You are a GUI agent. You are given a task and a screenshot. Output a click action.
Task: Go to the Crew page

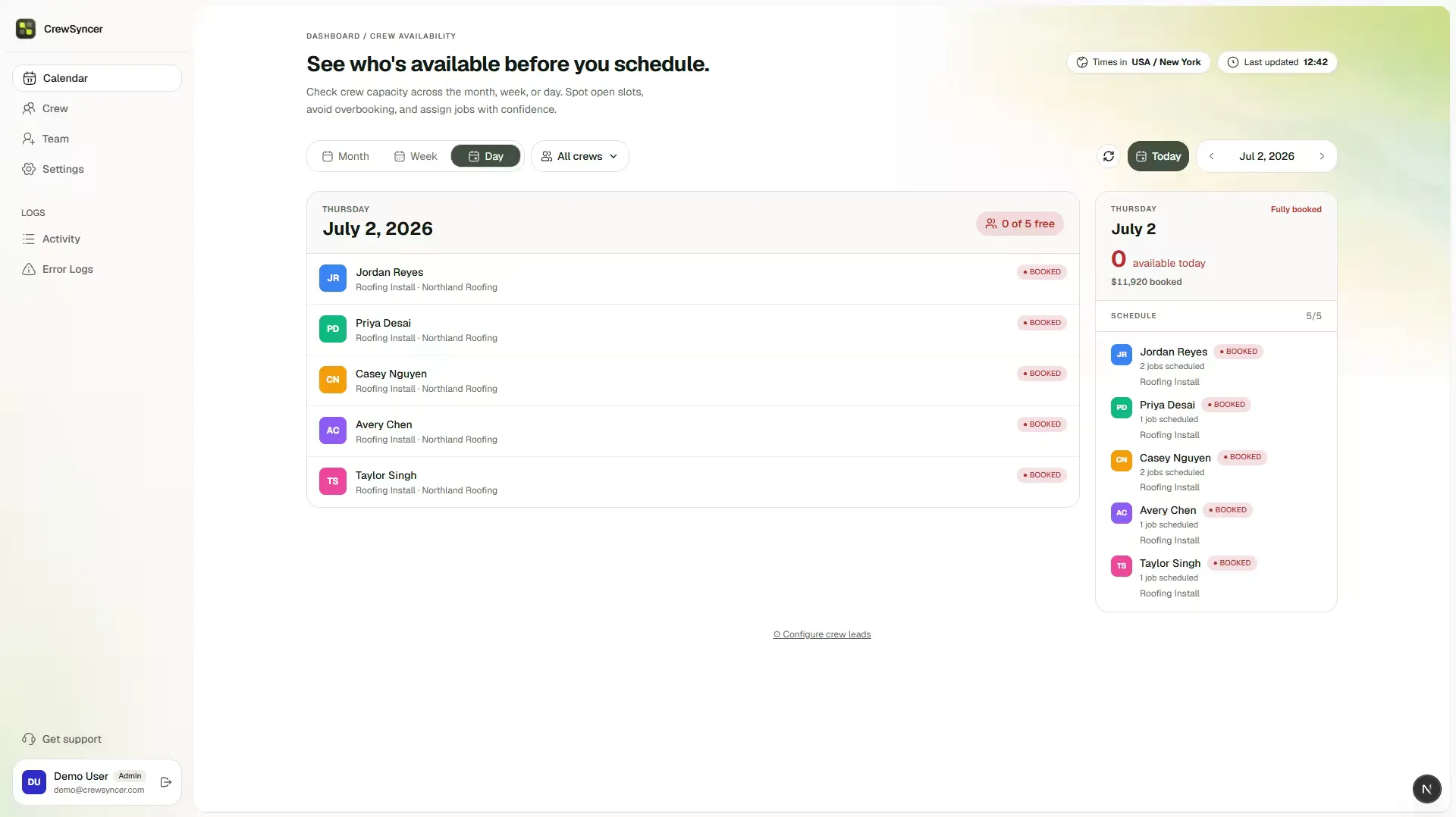(x=97, y=108)
